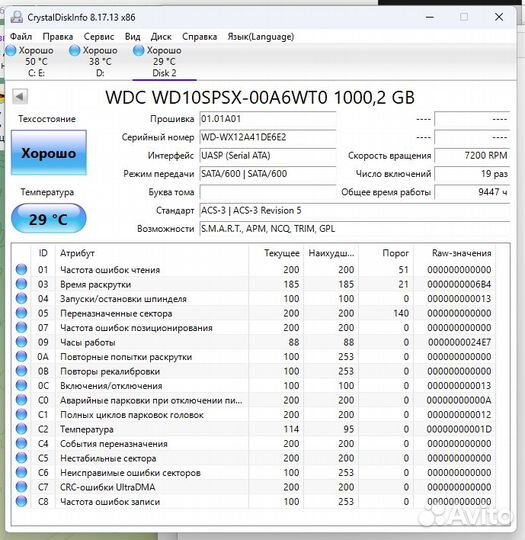Click status orb for Запуски/остановки шпинделя
Image resolution: width=525 pixels, height=540 pixels.
tap(21, 298)
